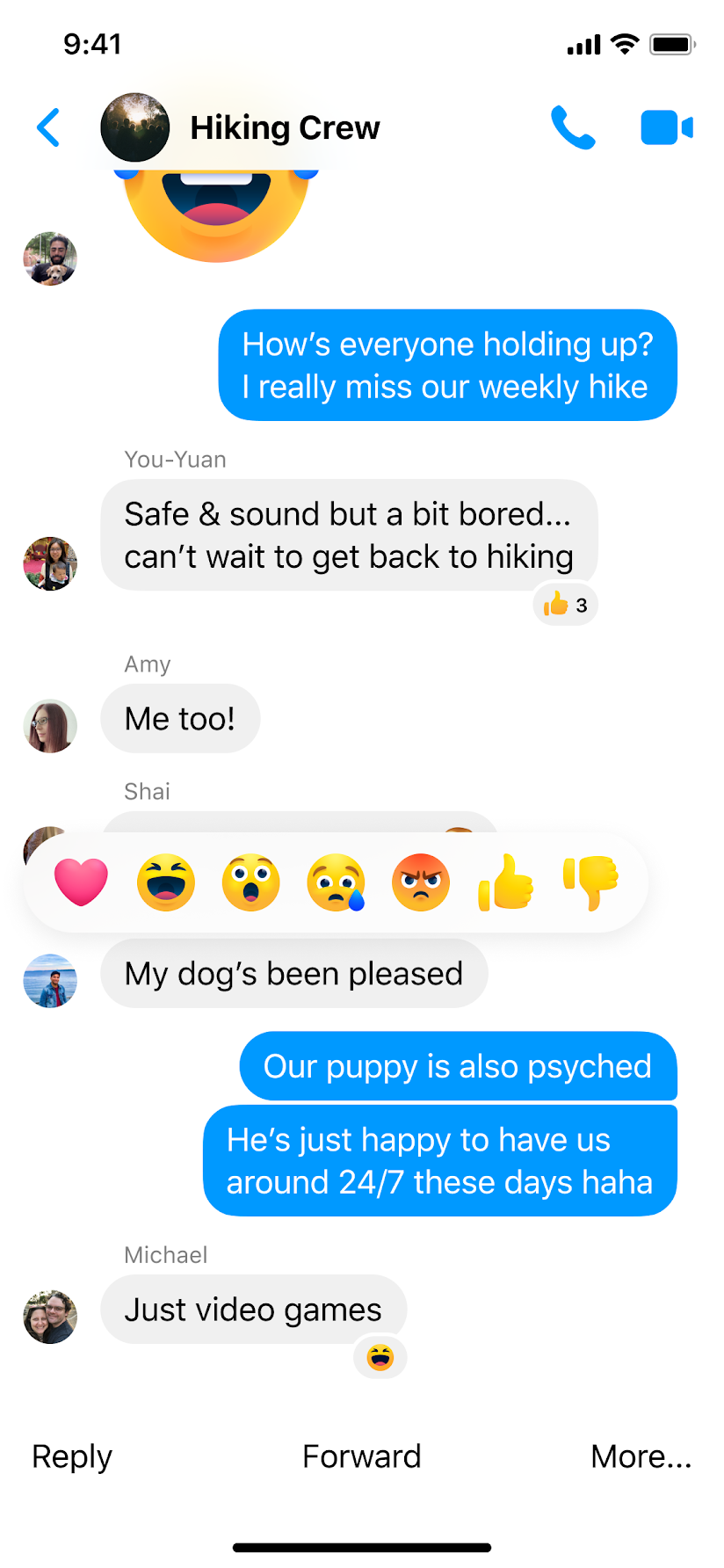
Task: React with the thumbs down emoji
Action: point(591,882)
